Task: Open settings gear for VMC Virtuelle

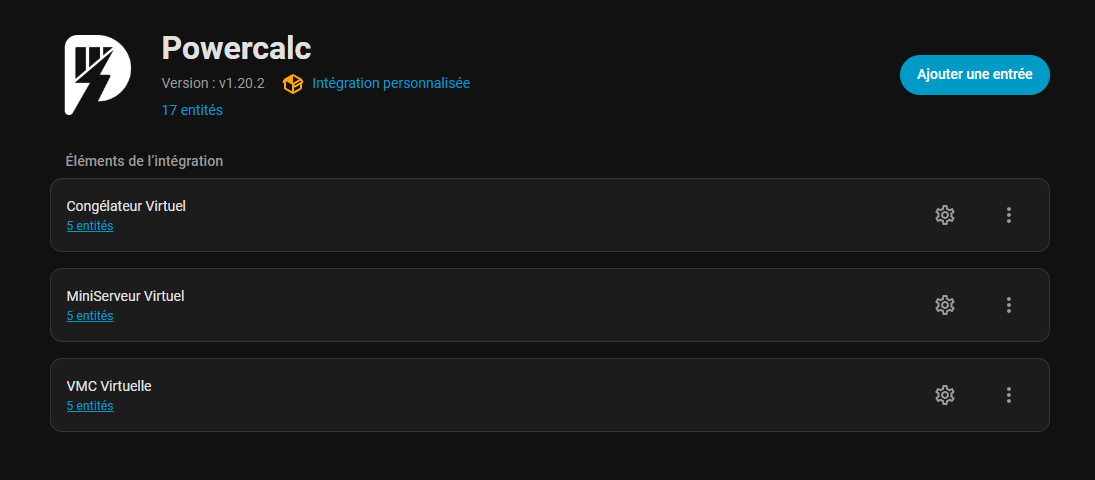Action: [944, 395]
